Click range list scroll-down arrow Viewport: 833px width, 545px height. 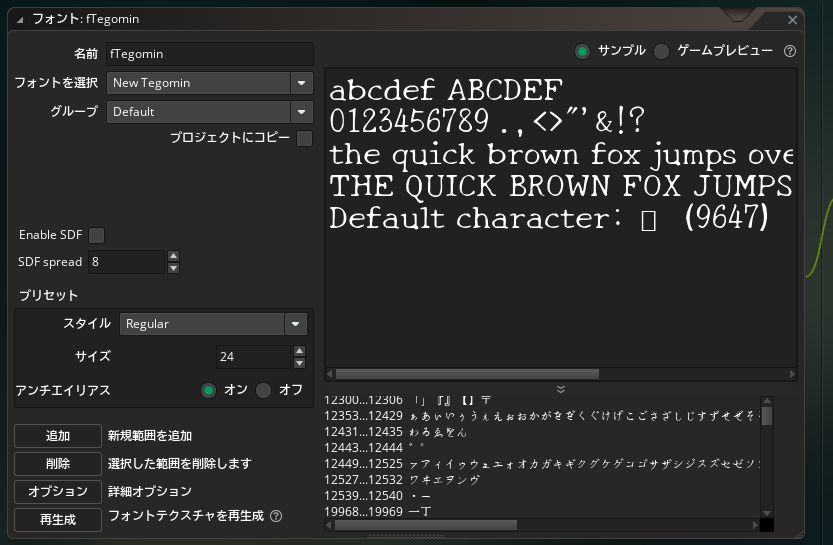tap(767, 513)
